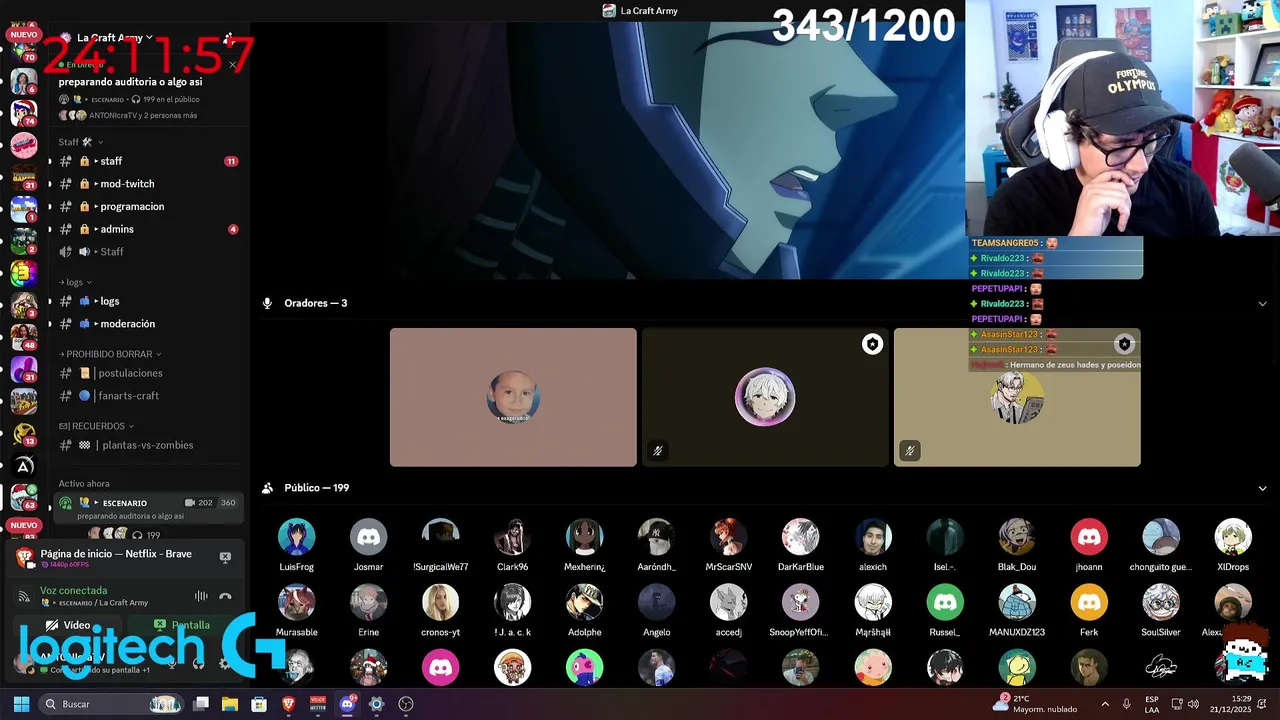Open Josmar's audience avatar
Screen dimensions: 1280x720
point(368,537)
